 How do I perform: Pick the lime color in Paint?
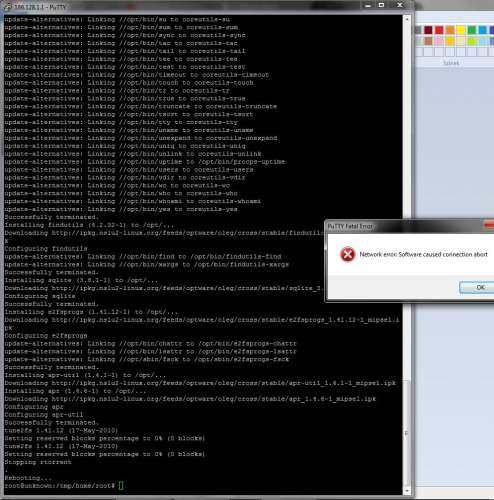click(x=472, y=41)
